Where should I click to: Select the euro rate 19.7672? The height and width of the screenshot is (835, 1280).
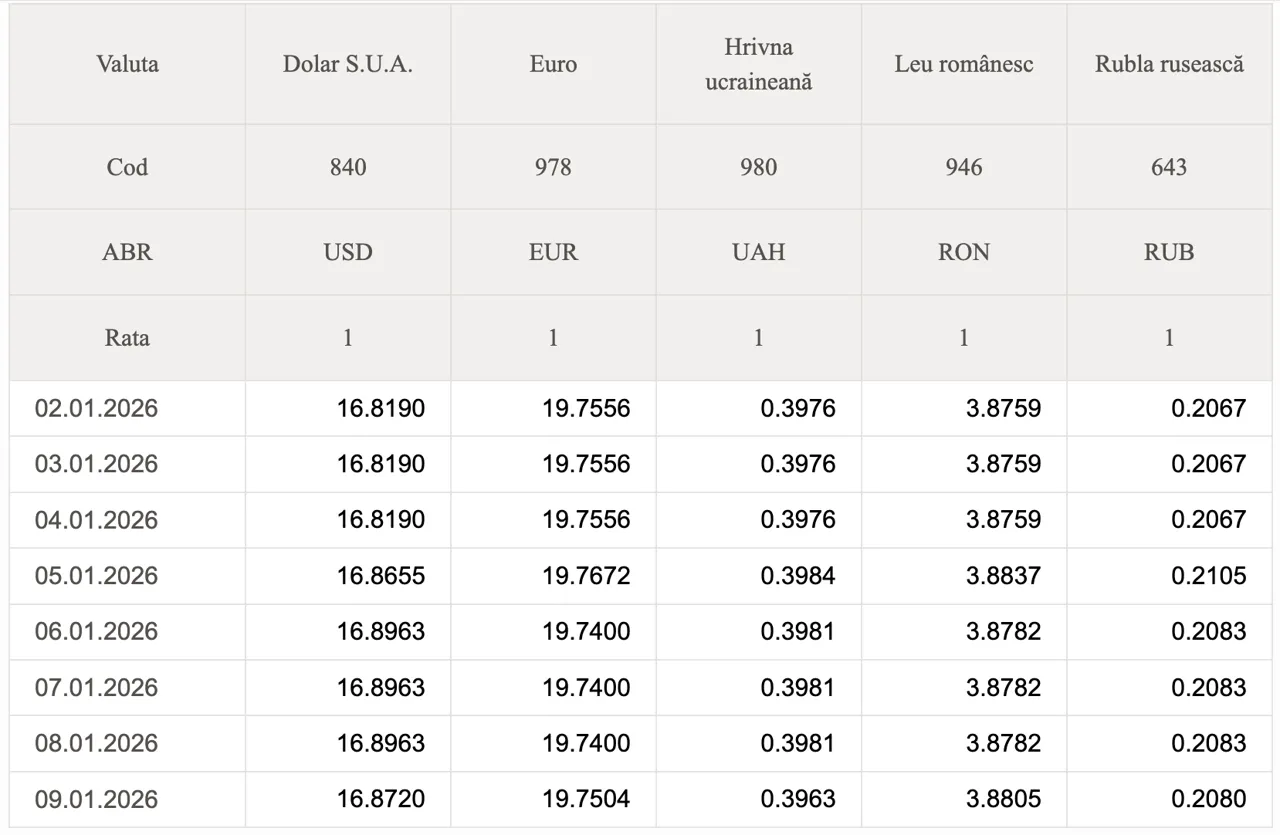tap(586, 576)
